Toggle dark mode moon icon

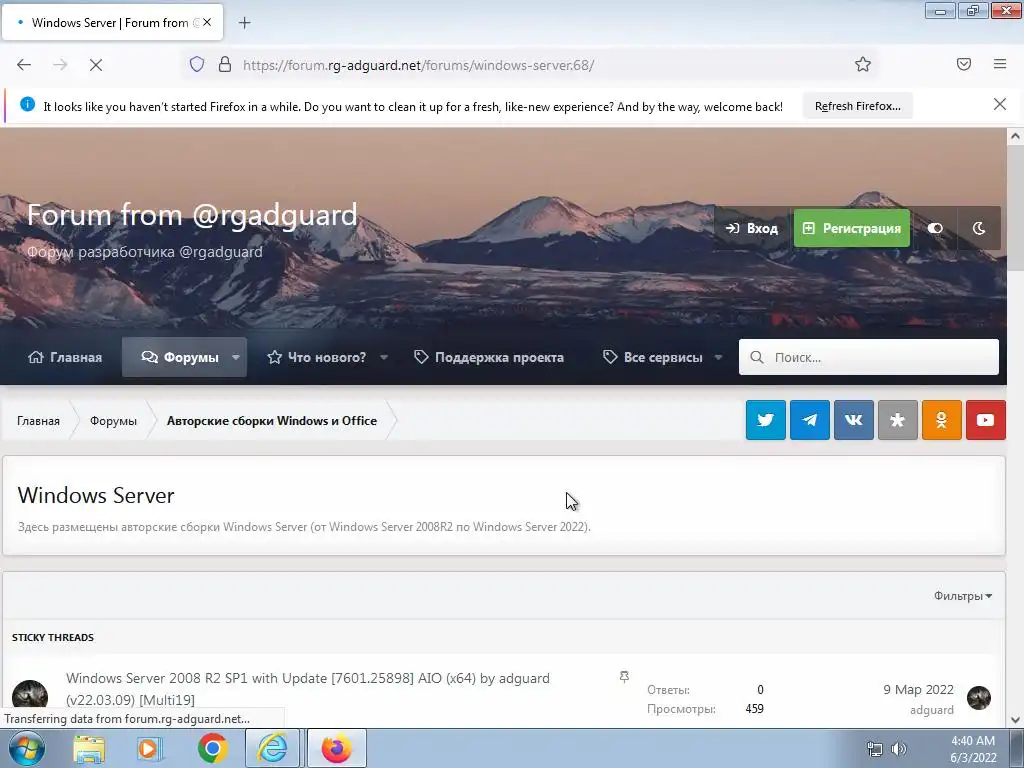978,228
